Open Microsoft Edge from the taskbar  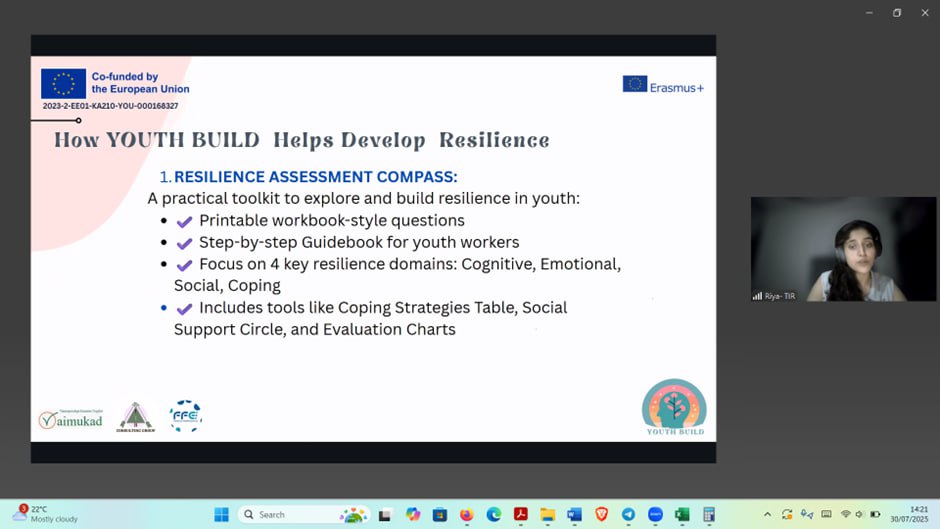click(x=493, y=515)
